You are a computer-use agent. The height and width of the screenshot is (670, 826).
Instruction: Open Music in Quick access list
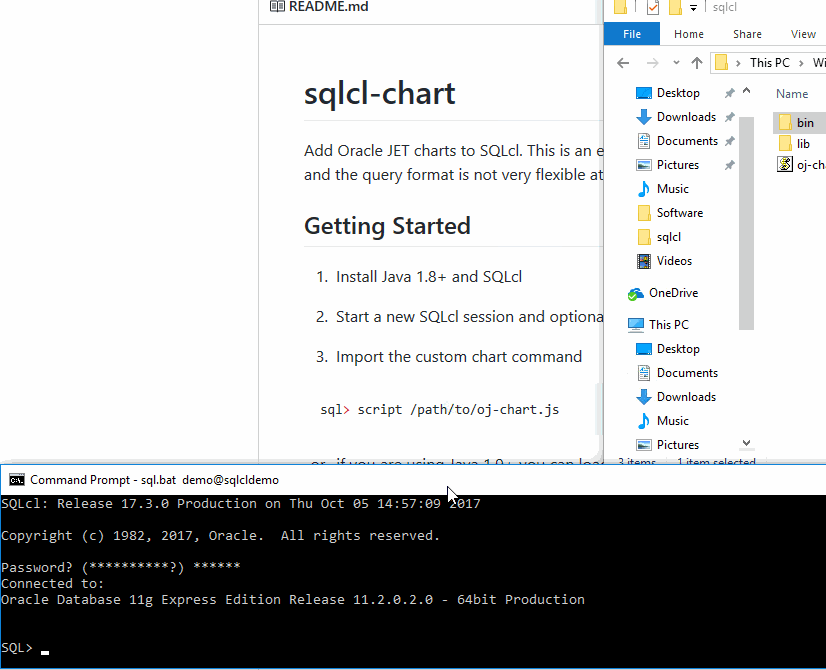(672, 189)
